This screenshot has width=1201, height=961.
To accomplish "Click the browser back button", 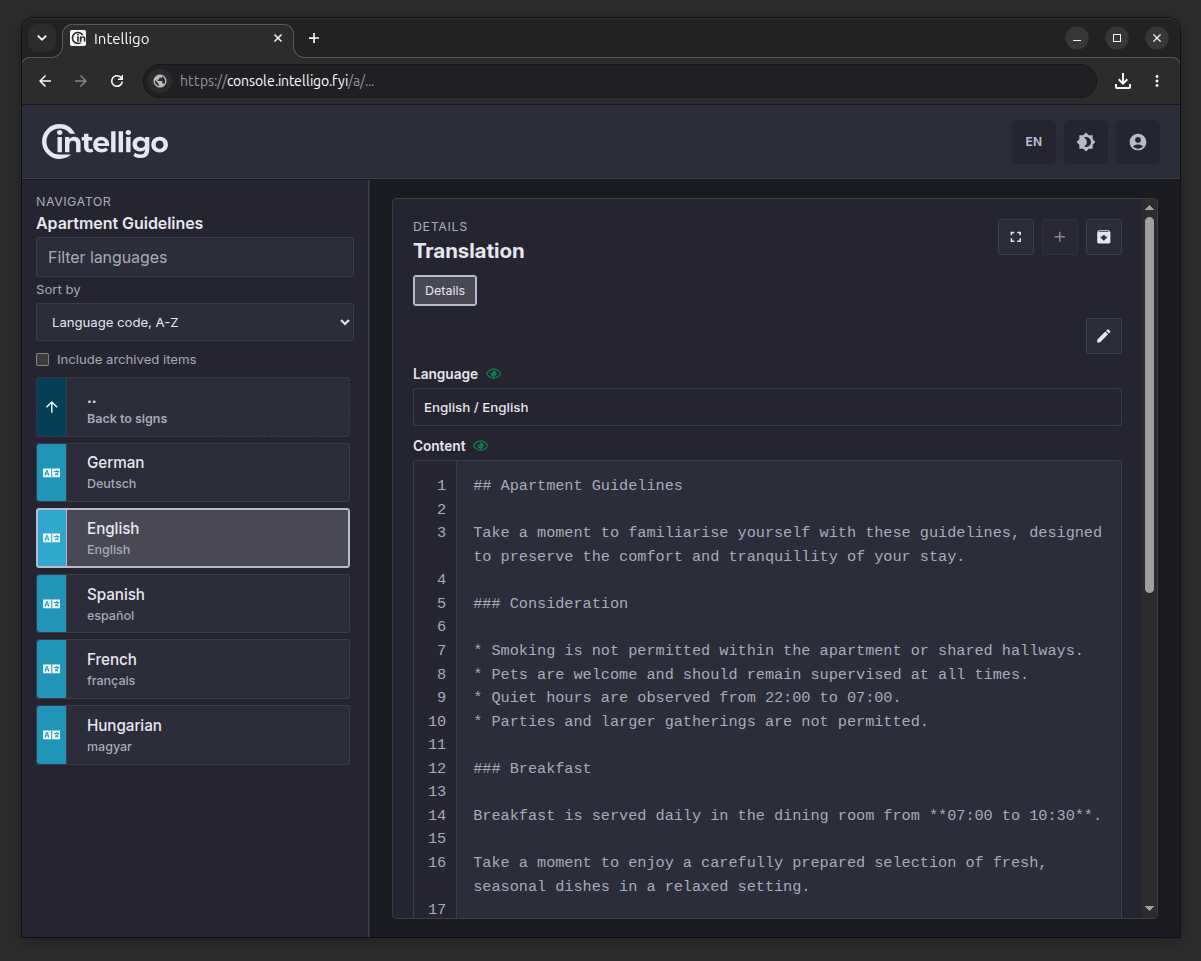I will coord(45,81).
